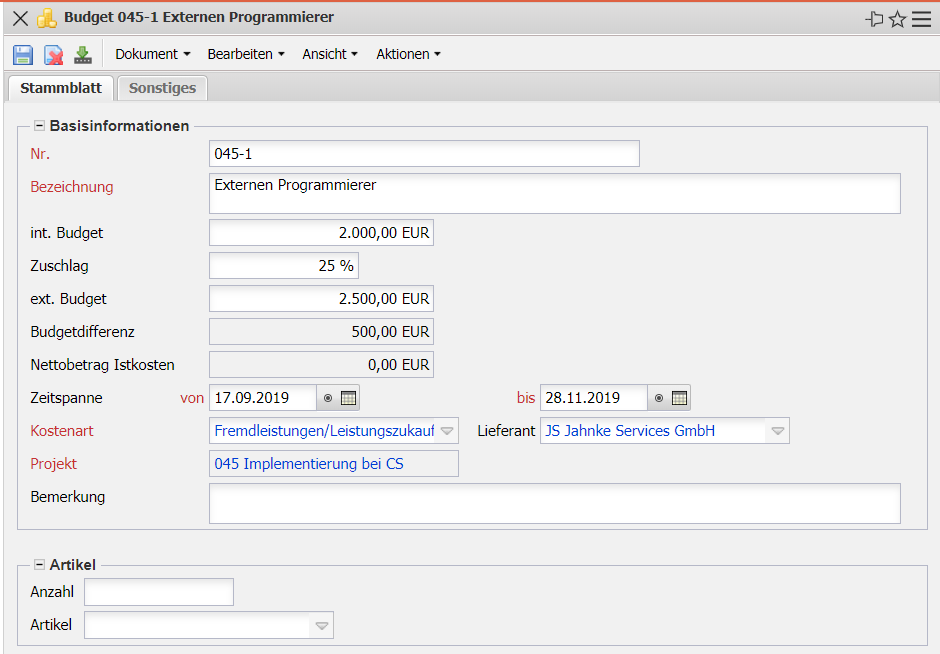Click the delete icon with red X

[54, 55]
